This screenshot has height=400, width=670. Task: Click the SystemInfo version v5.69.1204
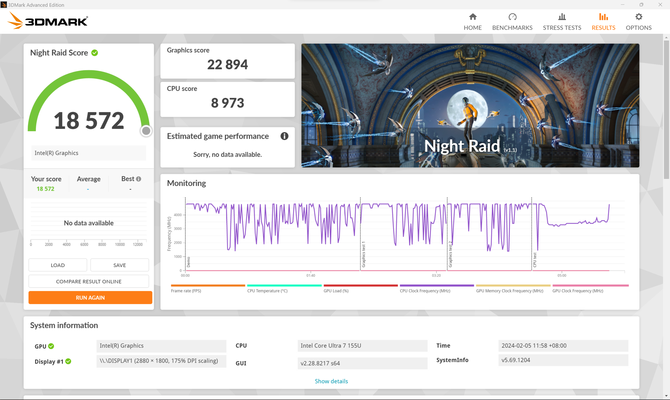pyautogui.click(x=563, y=360)
